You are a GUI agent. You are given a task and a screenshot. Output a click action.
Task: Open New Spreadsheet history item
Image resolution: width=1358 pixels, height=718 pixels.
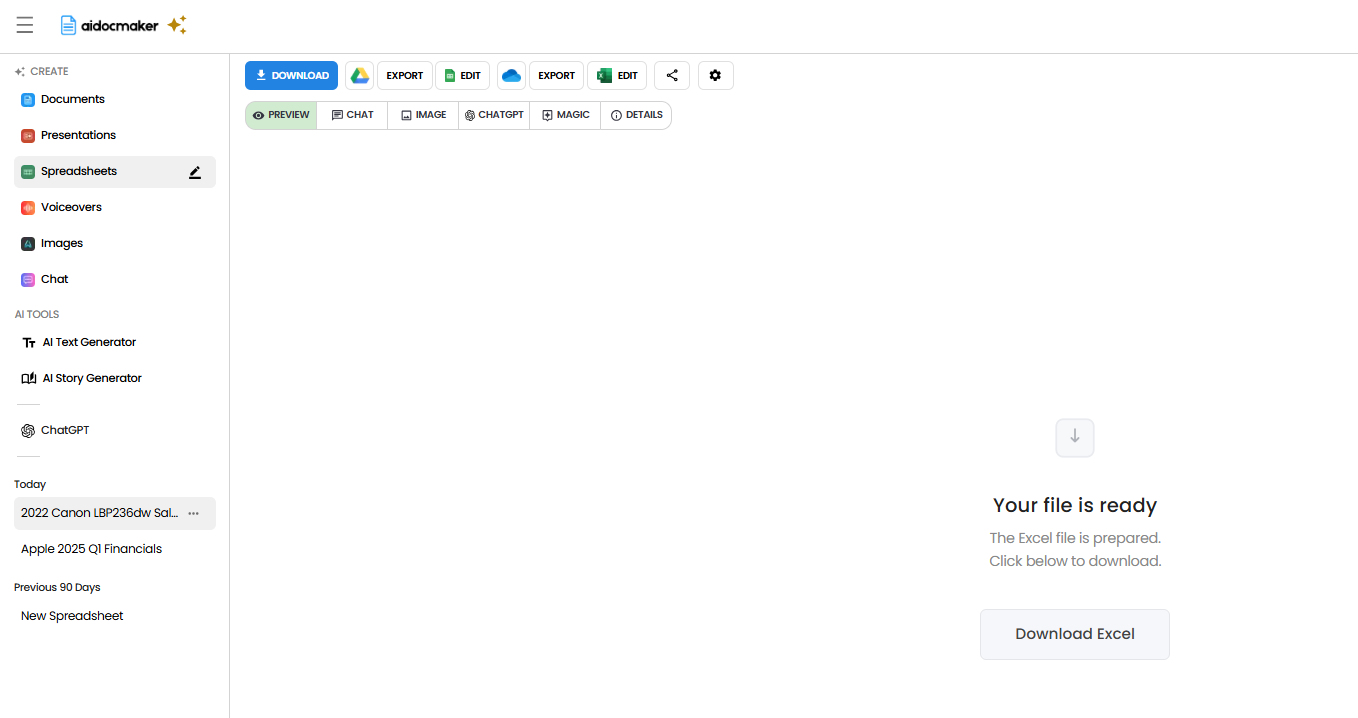point(115,616)
